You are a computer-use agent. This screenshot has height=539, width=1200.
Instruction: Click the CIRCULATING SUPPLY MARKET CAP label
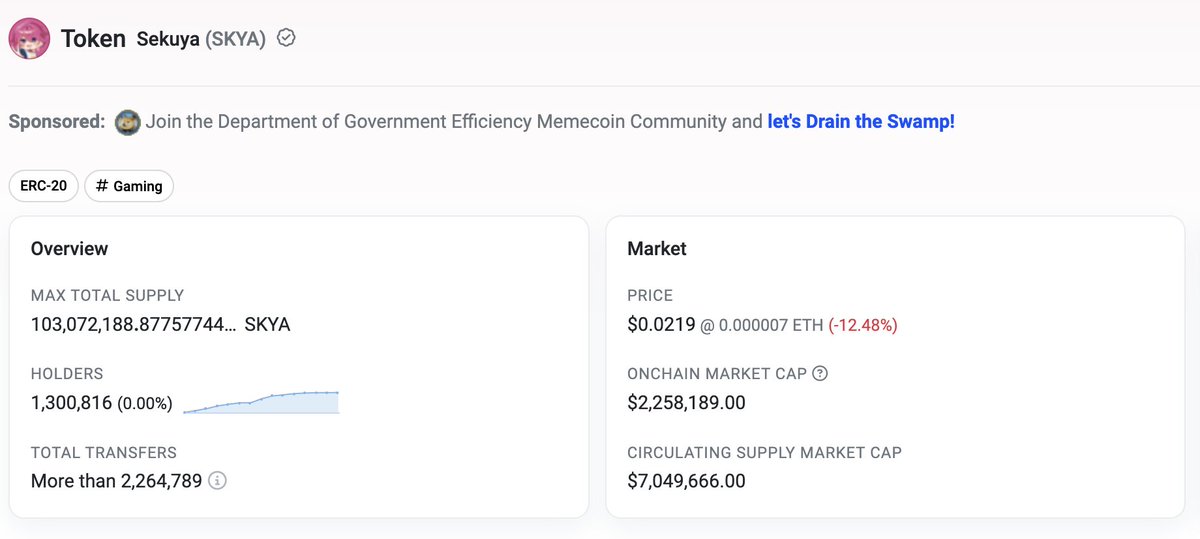tap(764, 452)
